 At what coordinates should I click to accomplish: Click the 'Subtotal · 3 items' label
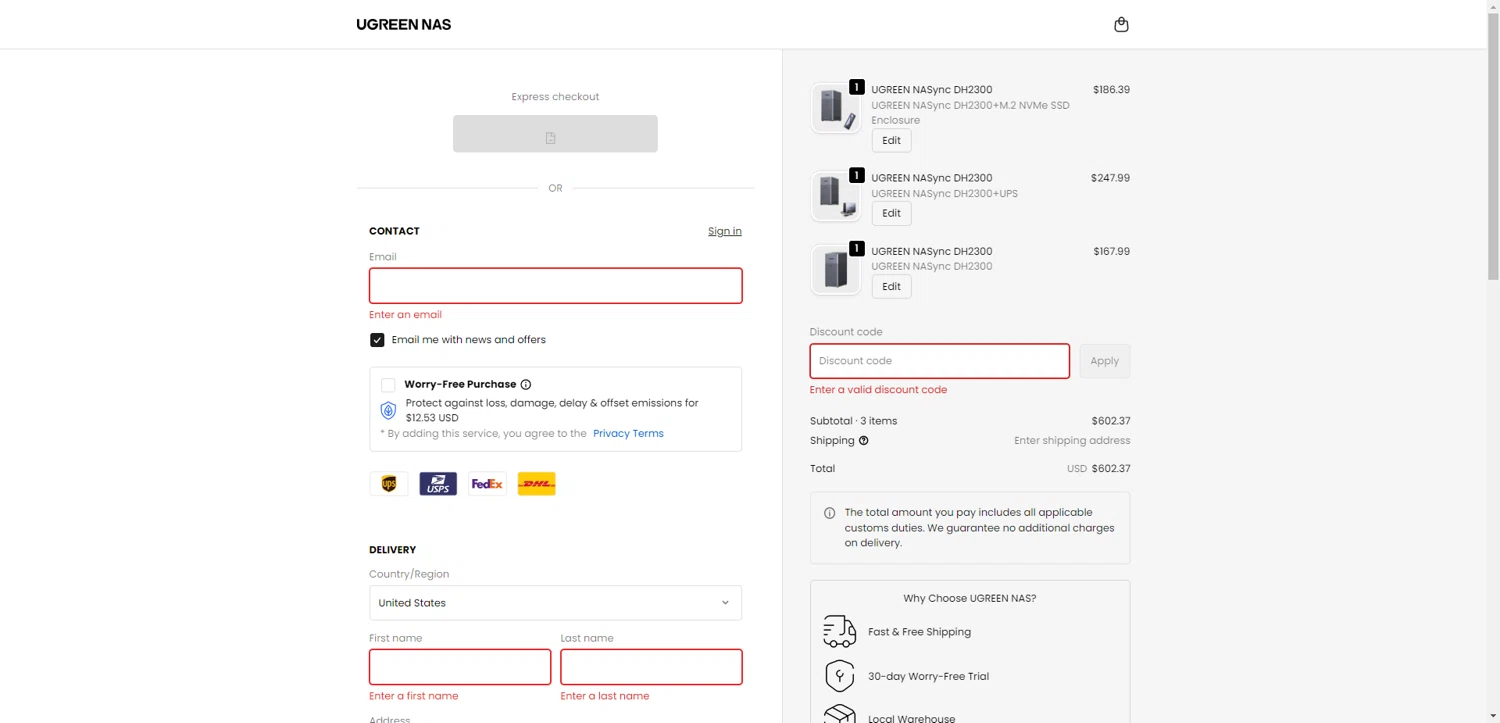pos(853,421)
